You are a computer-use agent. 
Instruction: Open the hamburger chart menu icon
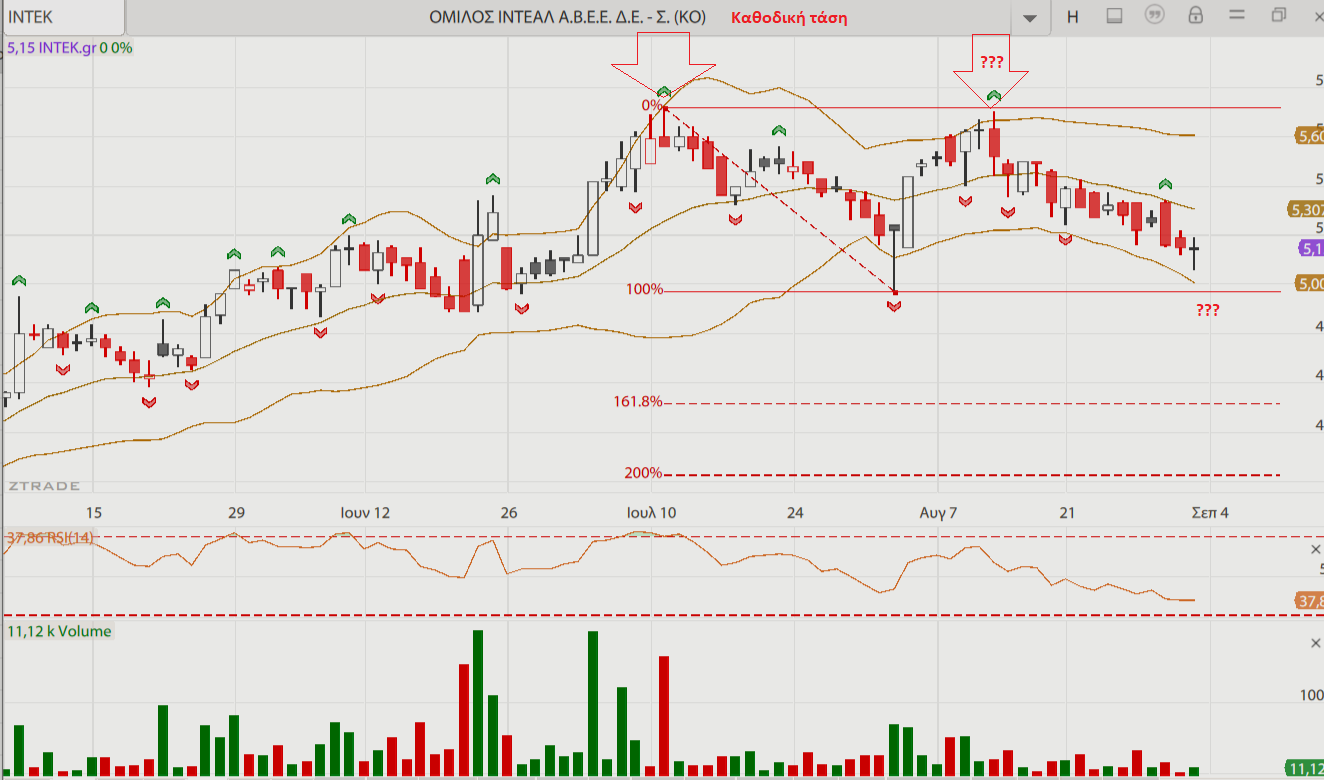[1236, 16]
